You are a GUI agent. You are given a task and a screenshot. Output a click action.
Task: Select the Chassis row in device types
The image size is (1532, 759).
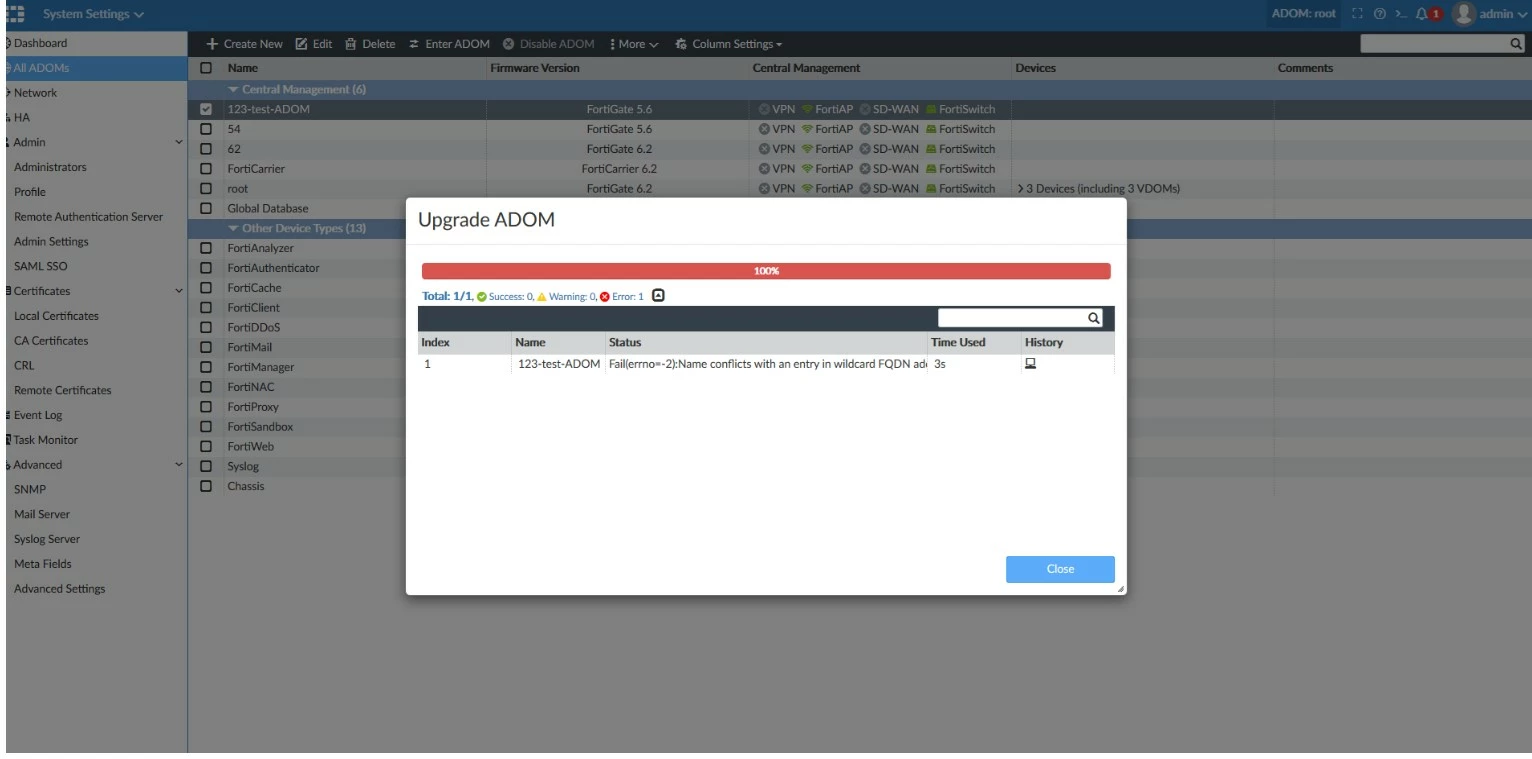point(247,487)
